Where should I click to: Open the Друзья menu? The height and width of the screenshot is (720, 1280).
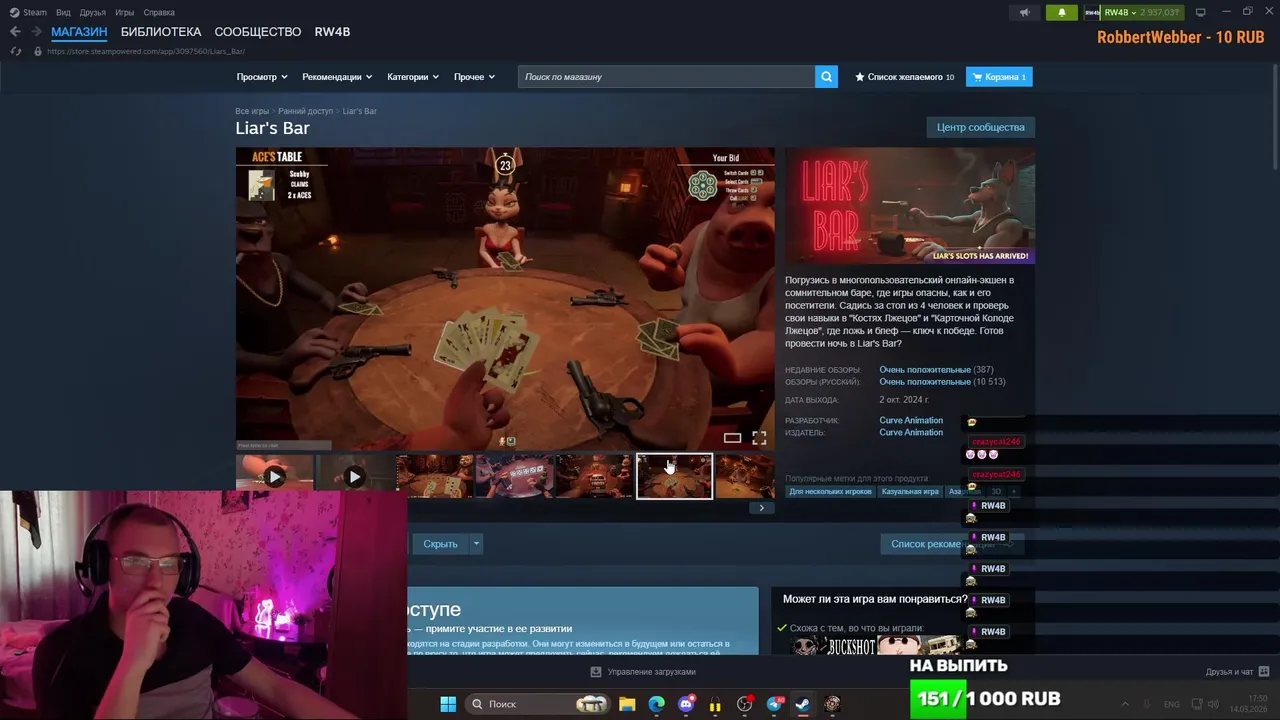92,13
